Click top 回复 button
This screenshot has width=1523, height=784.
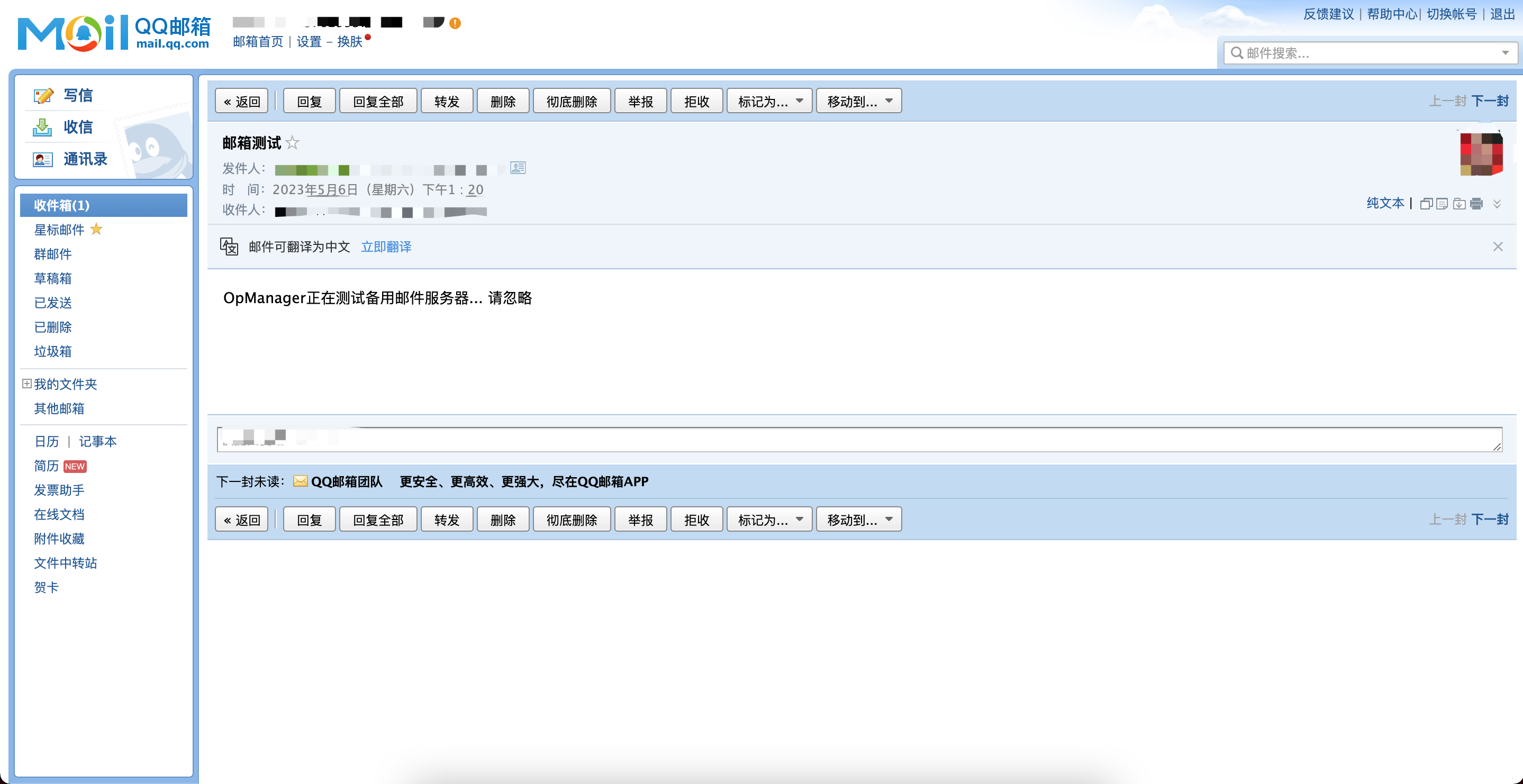click(309, 101)
